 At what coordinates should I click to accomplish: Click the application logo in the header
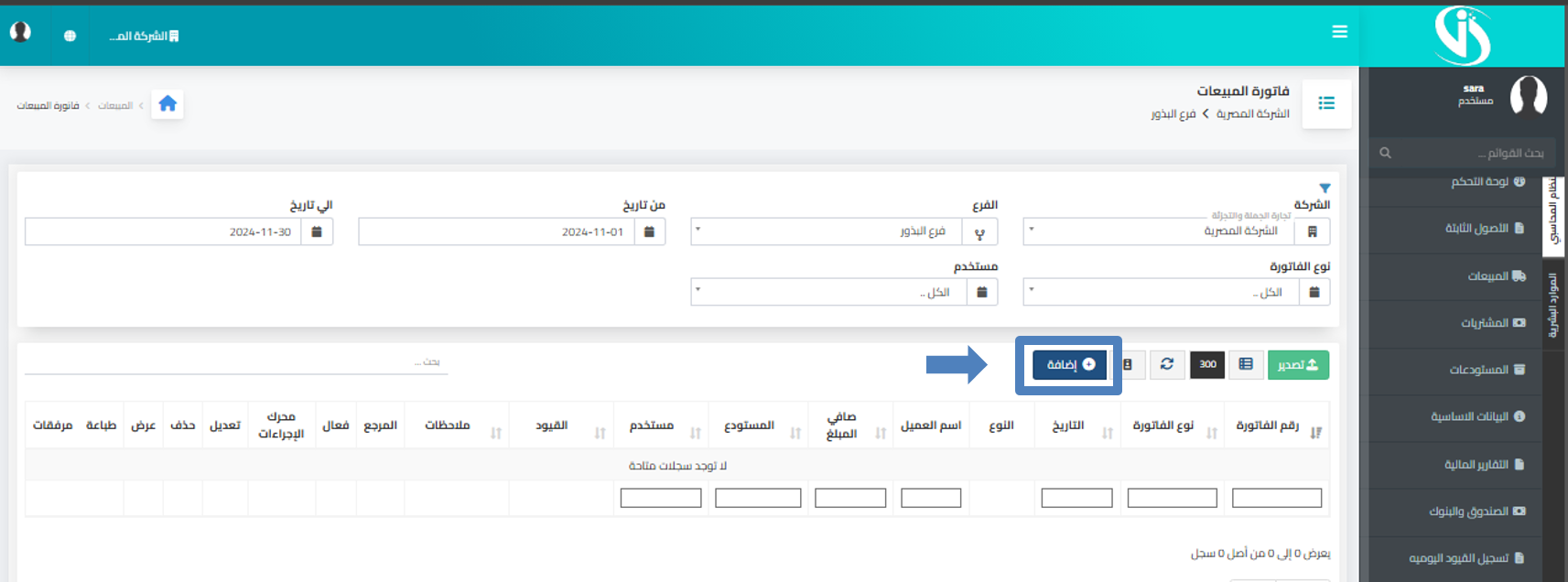[x=1462, y=35]
